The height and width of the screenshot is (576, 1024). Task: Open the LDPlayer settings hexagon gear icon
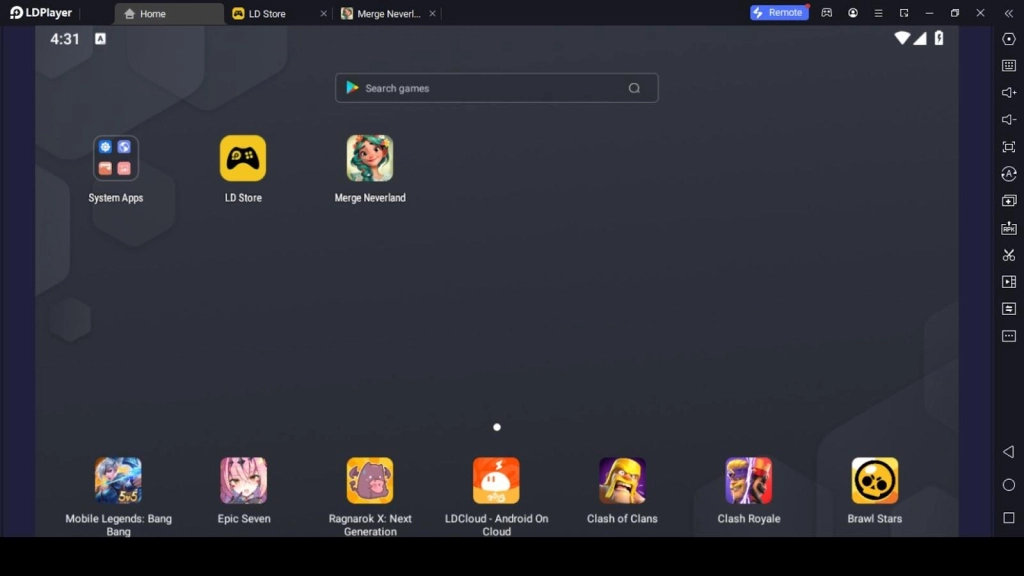click(1008, 39)
